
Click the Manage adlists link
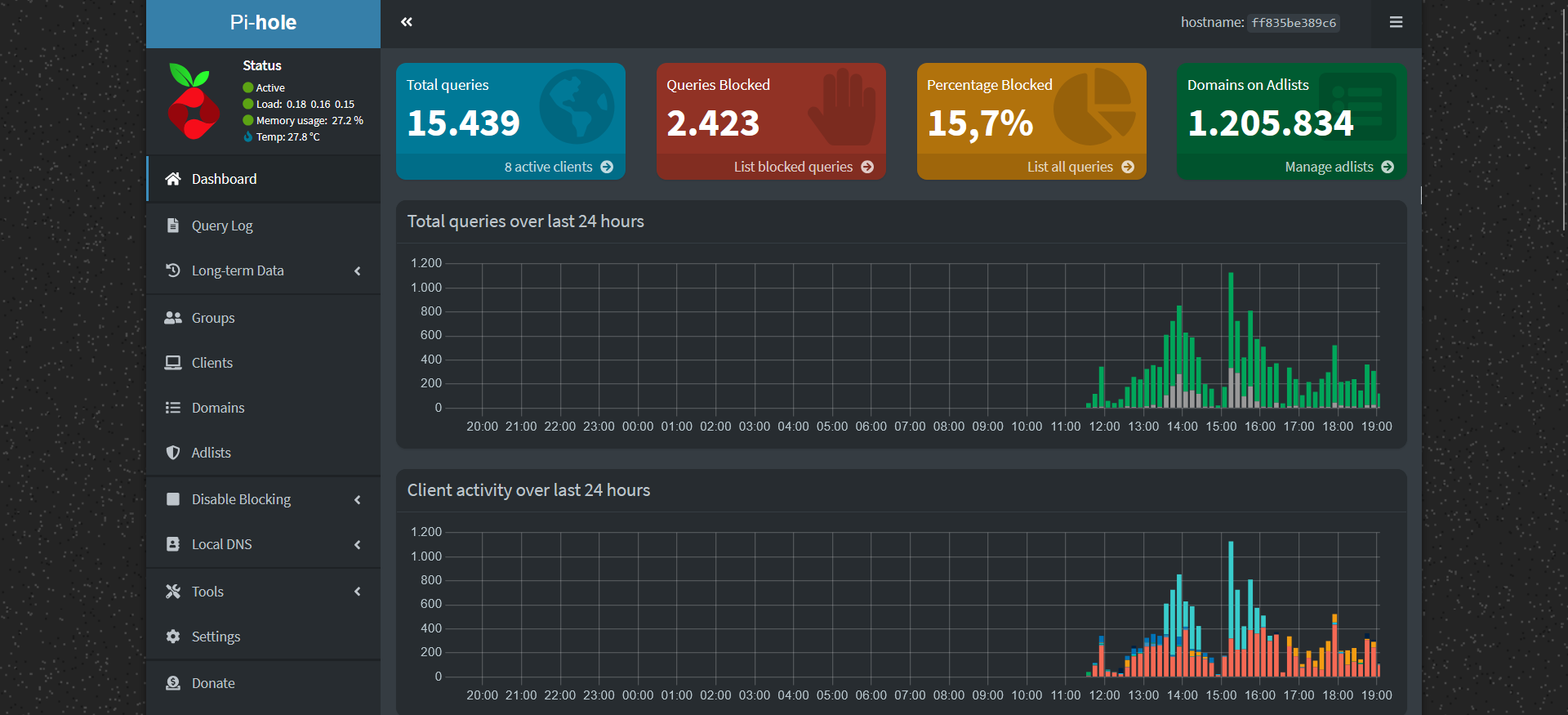(1292, 167)
